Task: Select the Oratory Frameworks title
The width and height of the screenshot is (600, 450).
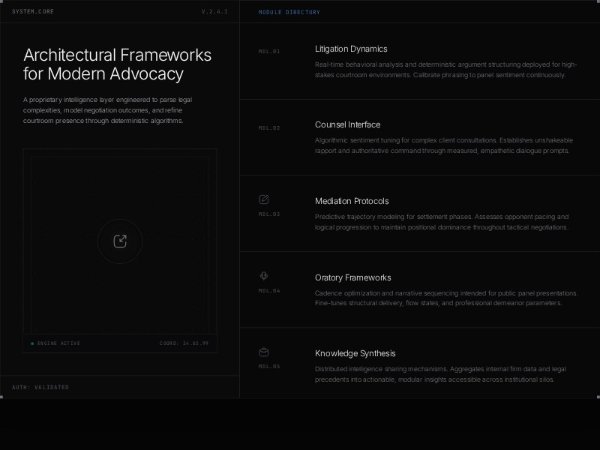Action: 353,277
